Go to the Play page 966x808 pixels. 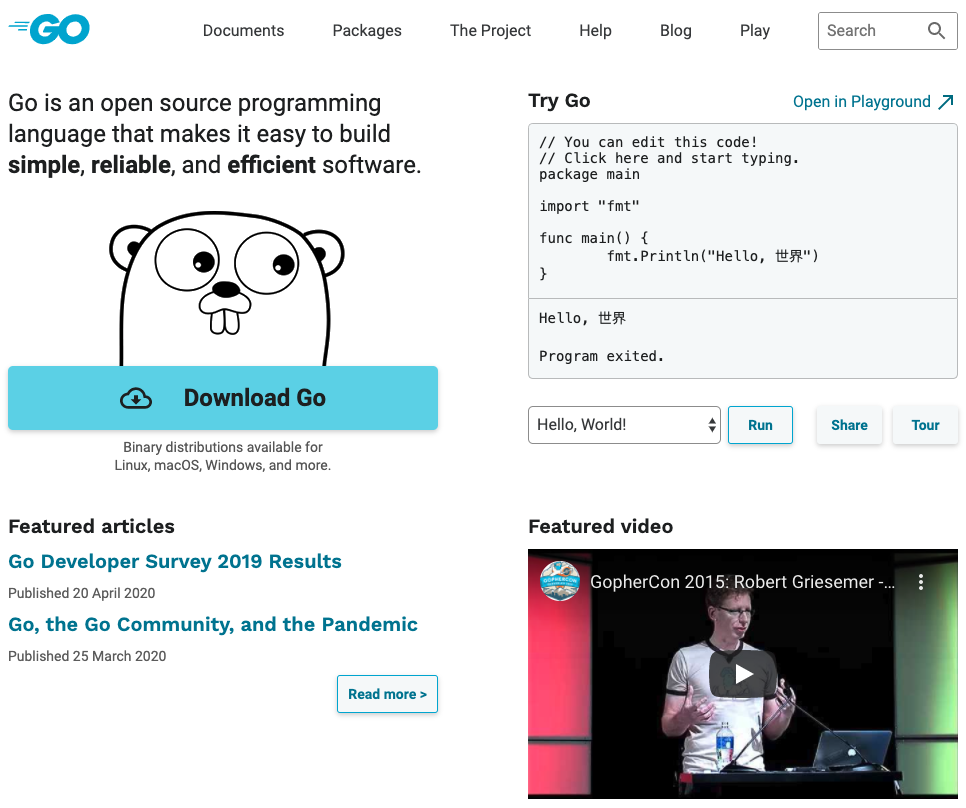click(x=755, y=31)
